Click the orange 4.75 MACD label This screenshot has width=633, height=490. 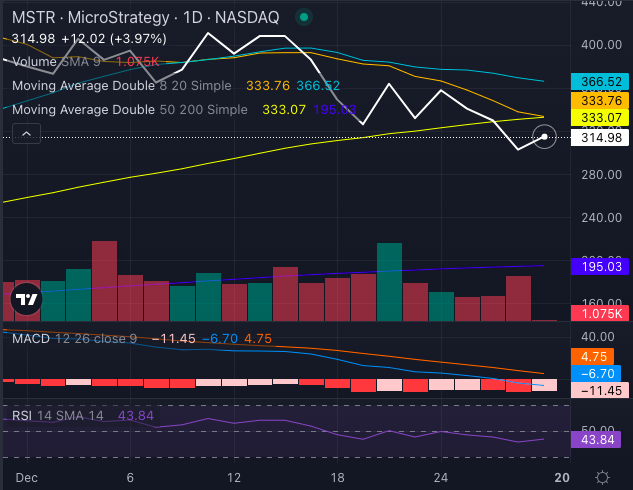click(x=601, y=356)
